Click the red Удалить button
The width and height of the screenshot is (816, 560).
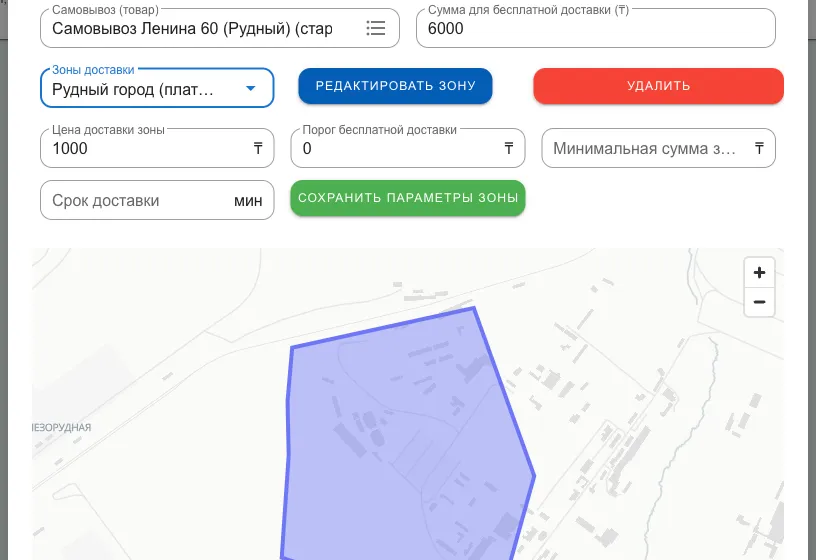(658, 86)
